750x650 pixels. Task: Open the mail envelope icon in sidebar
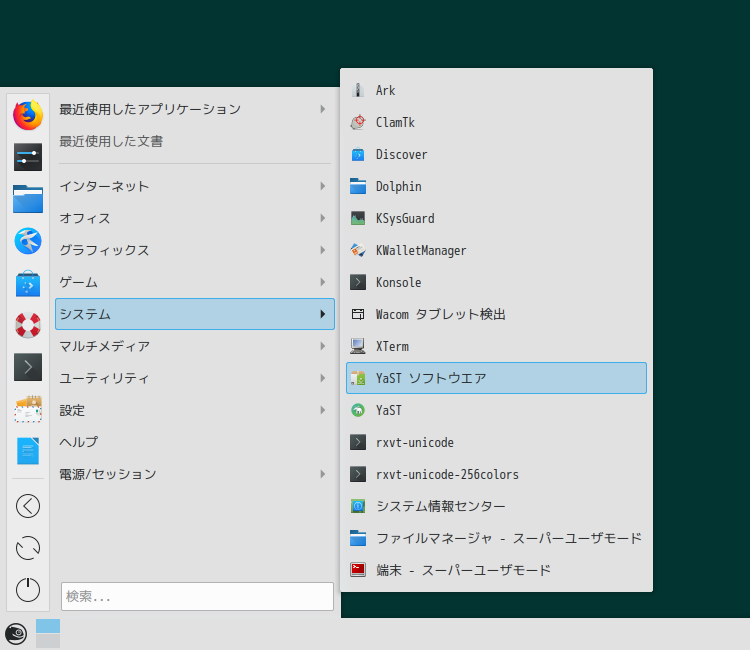click(28, 409)
